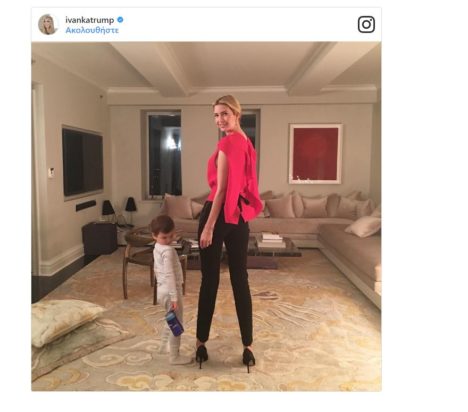The height and width of the screenshot is (412, 468).
Task: Open the embedded Instagram photo
Action: click(x=206, y=216)
